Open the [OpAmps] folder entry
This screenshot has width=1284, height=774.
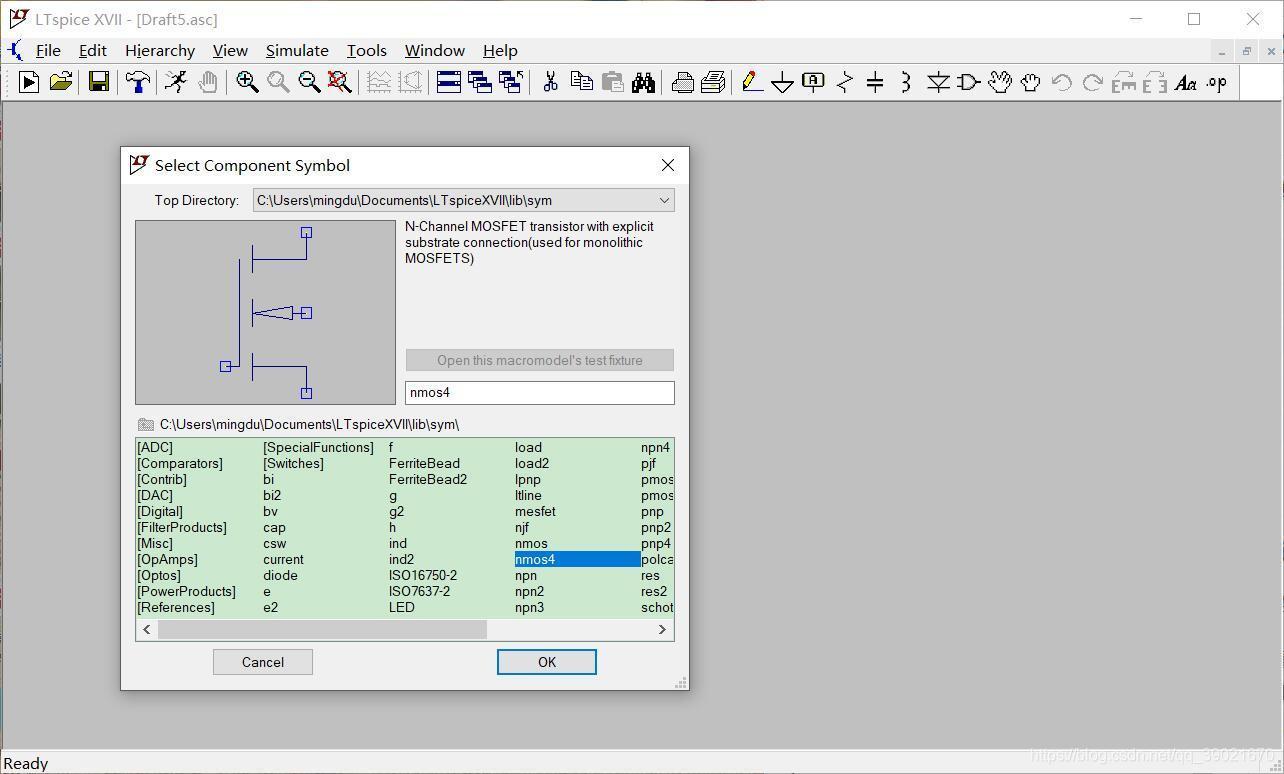(x=167, y=559)
